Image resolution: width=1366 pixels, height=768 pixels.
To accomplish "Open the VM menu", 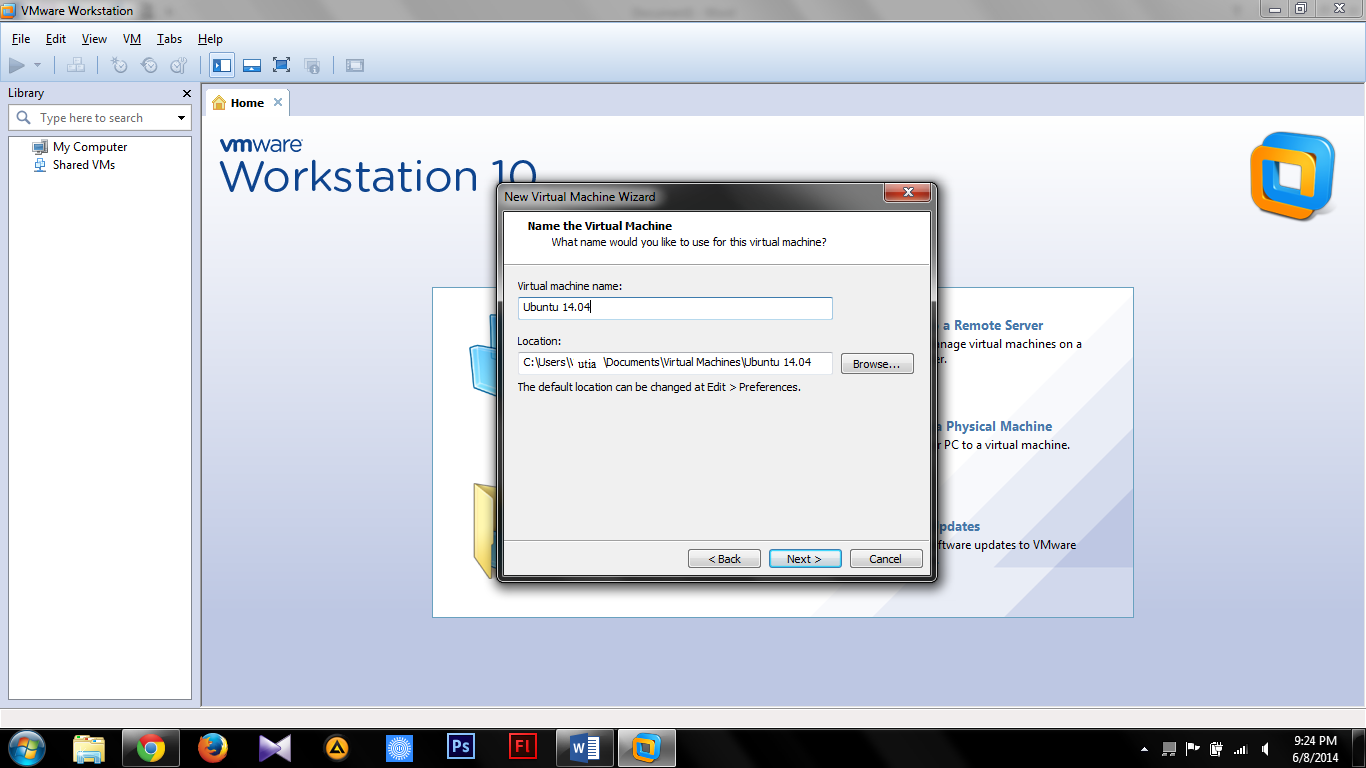I will tap(132, 39).
